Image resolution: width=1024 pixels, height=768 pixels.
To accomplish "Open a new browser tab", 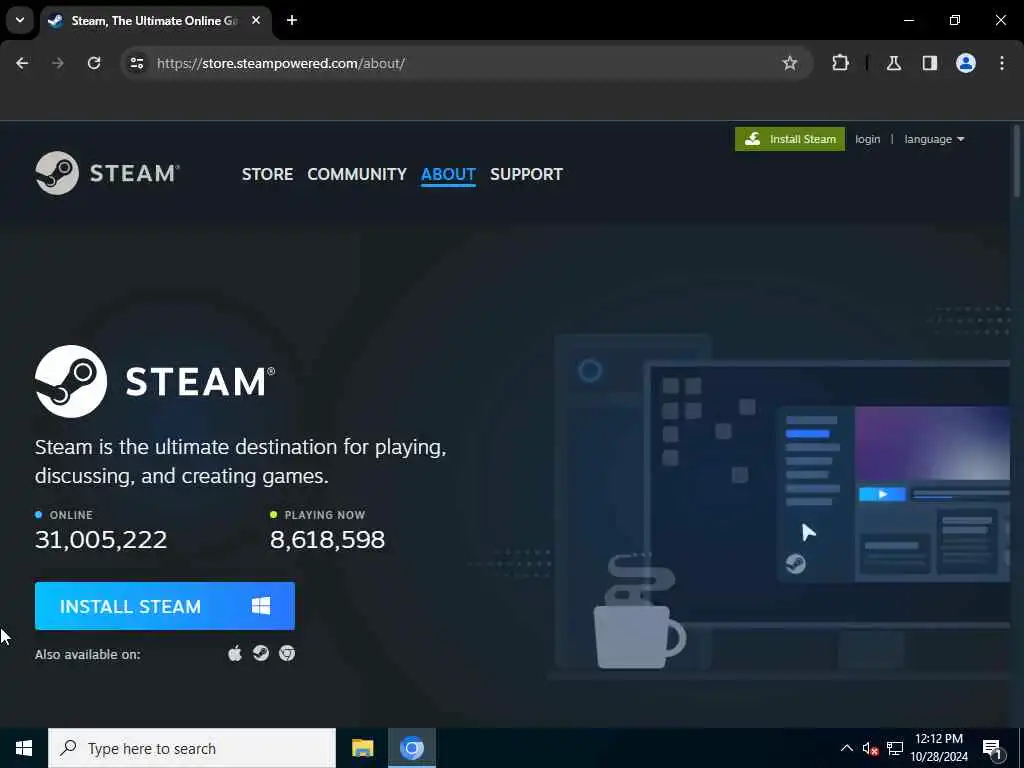I will click(x=292, y=20).
